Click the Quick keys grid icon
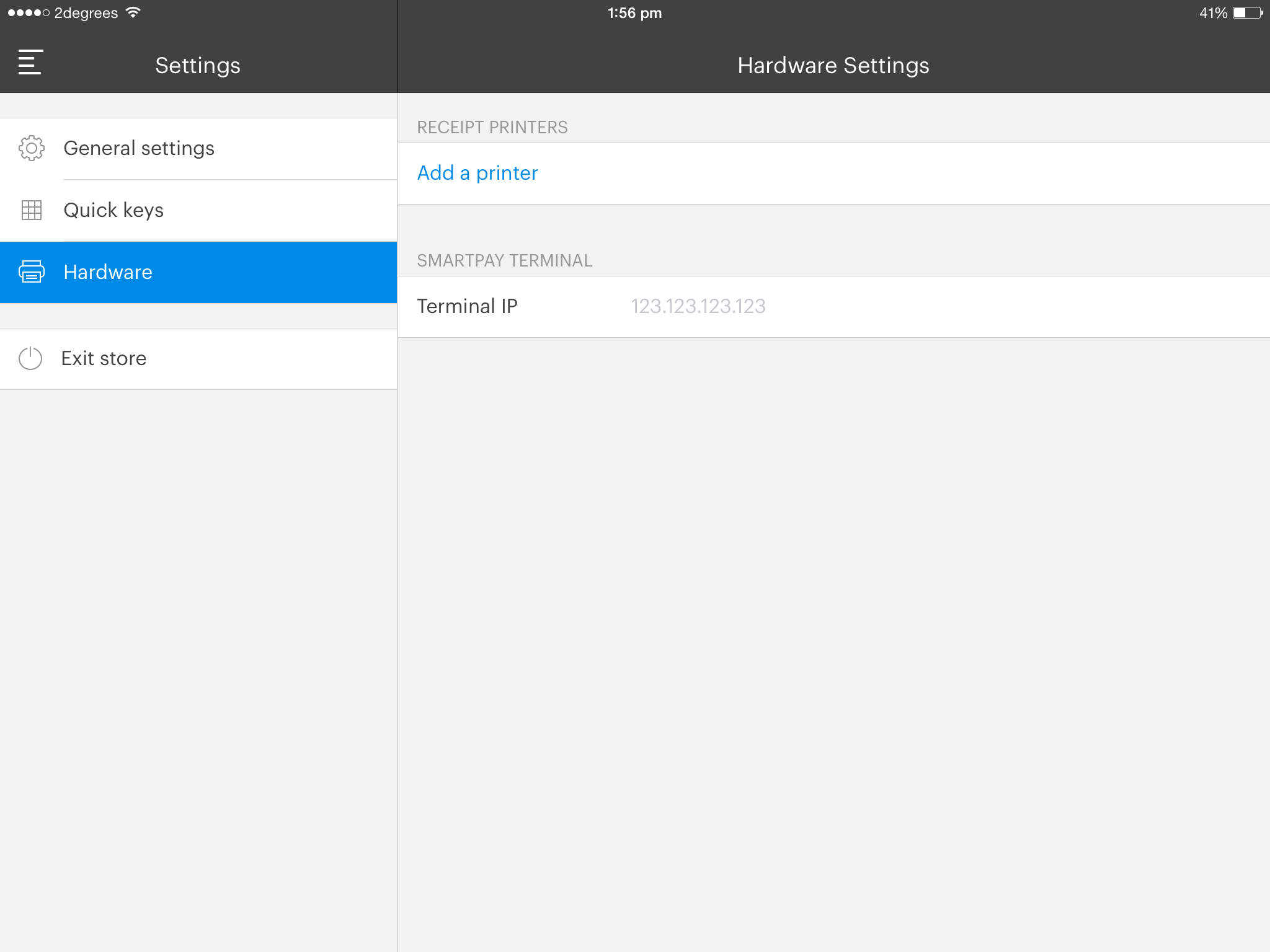This screenshot has width=1270, height=952. click(x=31, y=210)
